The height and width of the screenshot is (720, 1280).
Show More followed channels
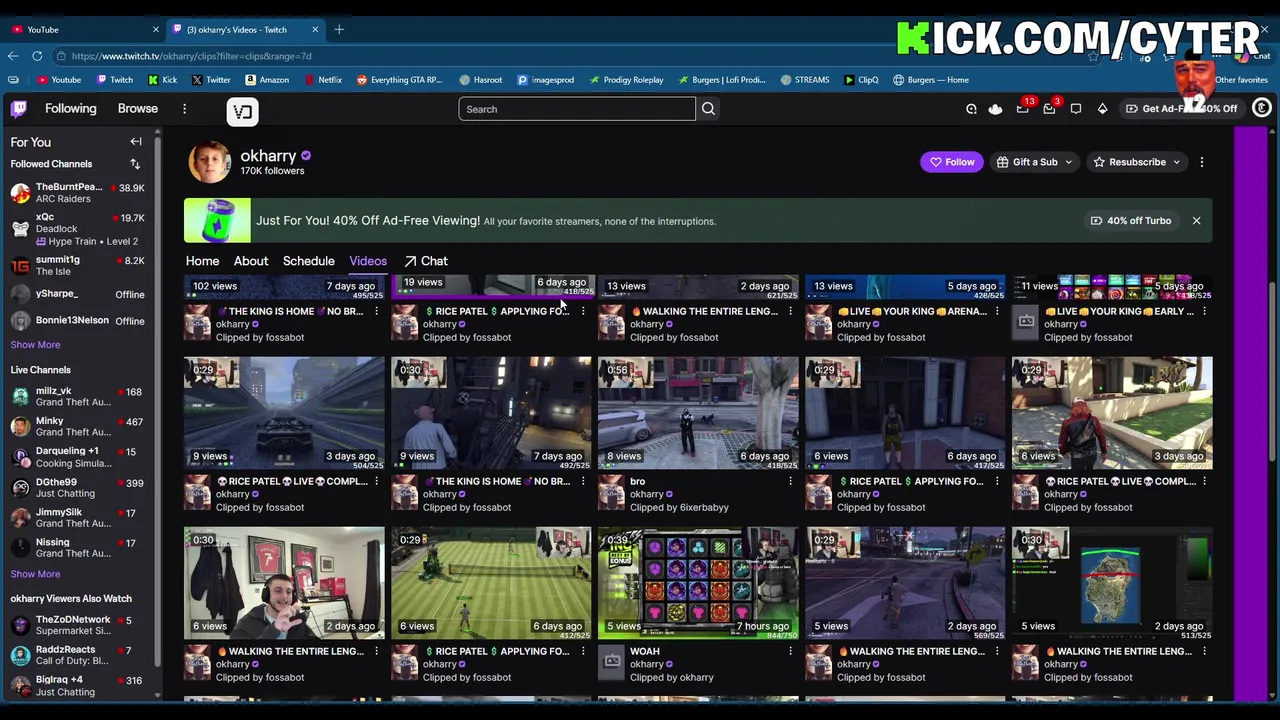[x=35, y=345]
